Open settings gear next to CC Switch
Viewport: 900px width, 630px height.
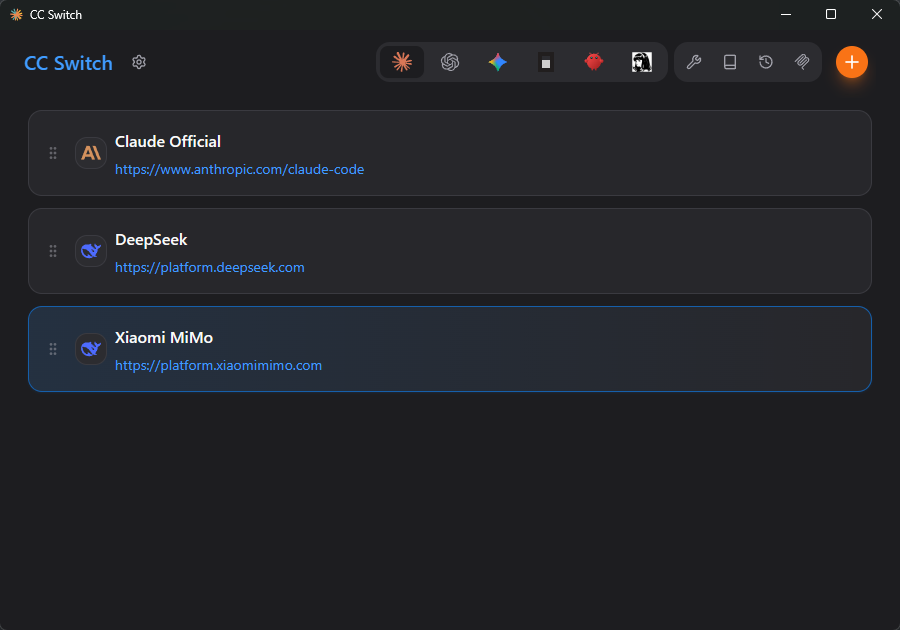coord(139,62)
